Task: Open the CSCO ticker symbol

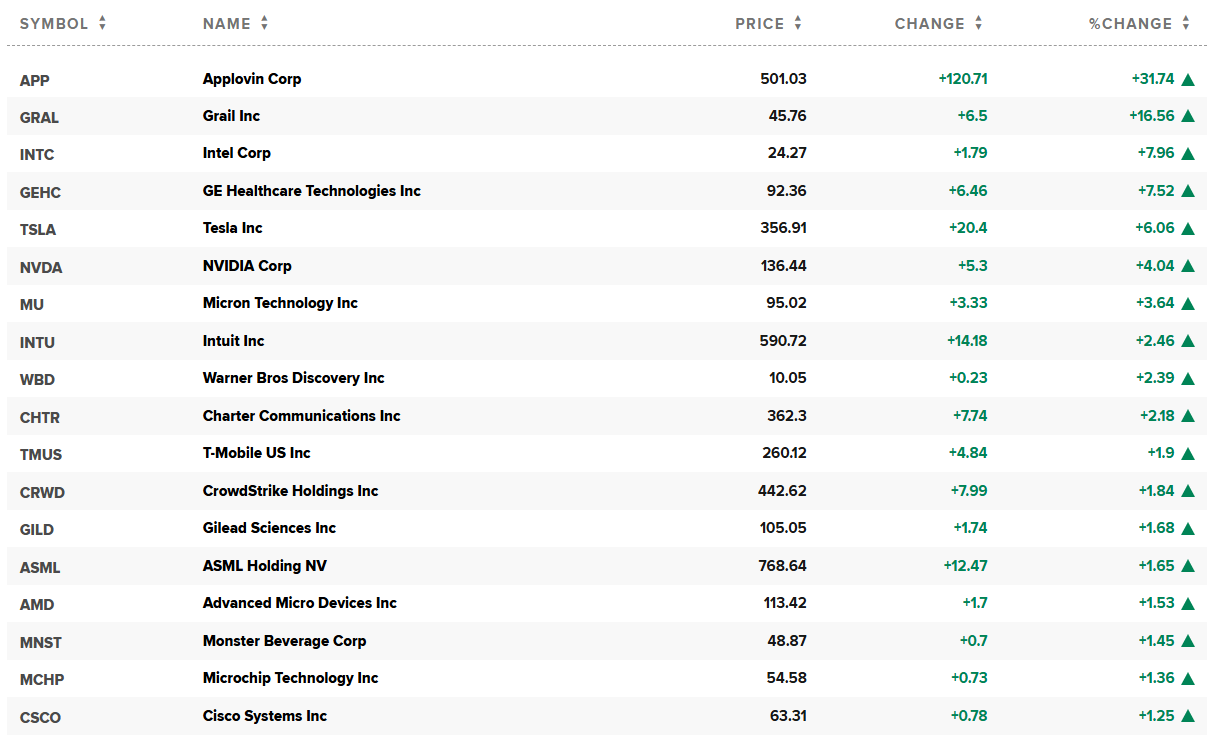Action: coord(40,717)
